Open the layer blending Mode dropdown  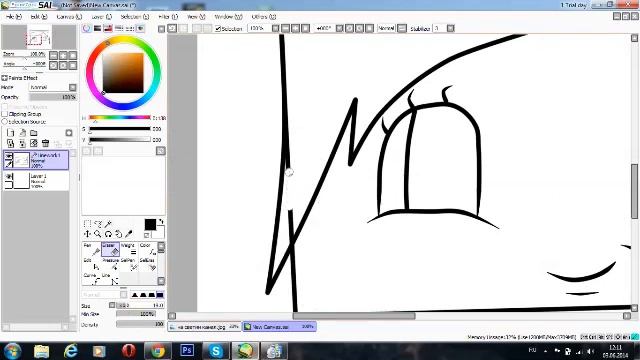click(x=73, y=87)
